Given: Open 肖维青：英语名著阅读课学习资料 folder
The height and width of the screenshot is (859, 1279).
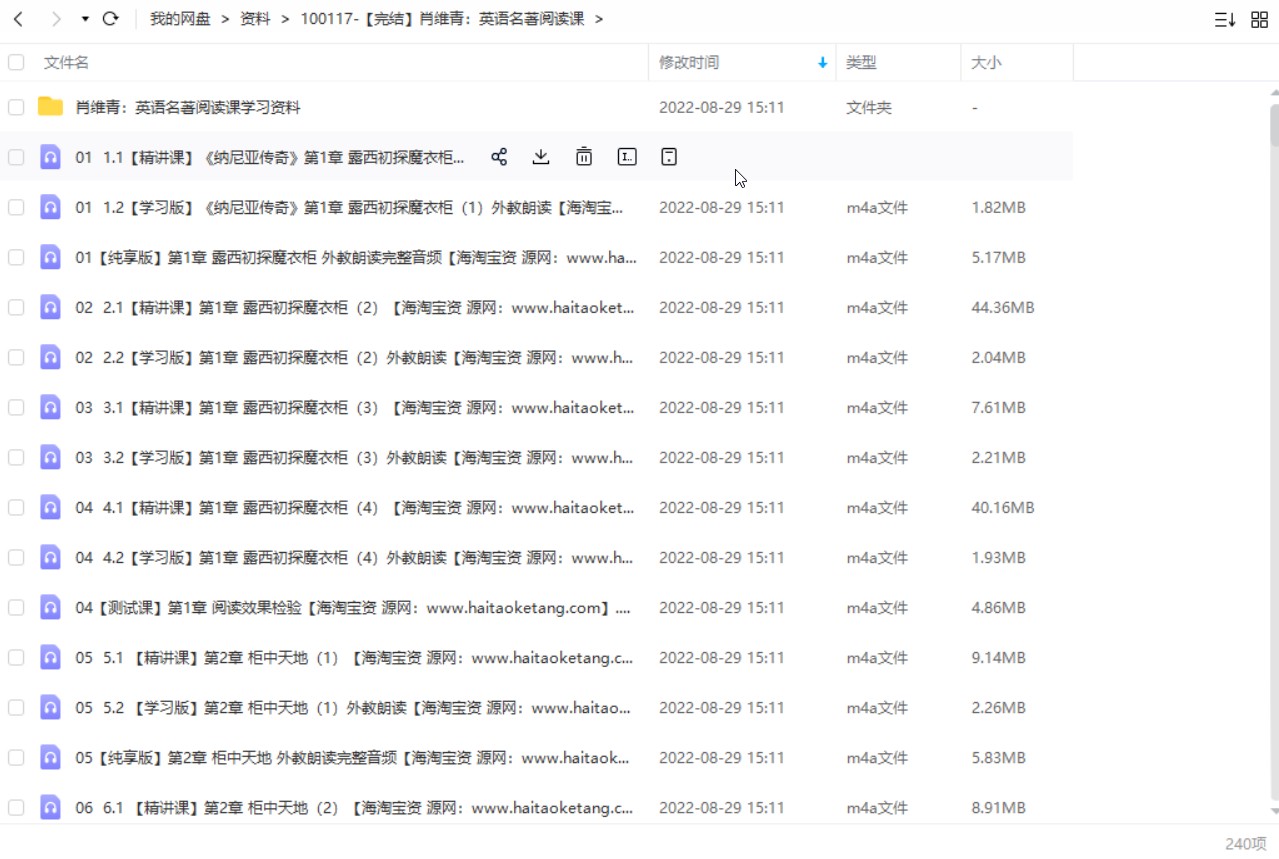Looking at the screenshot, I should (188, 107).
